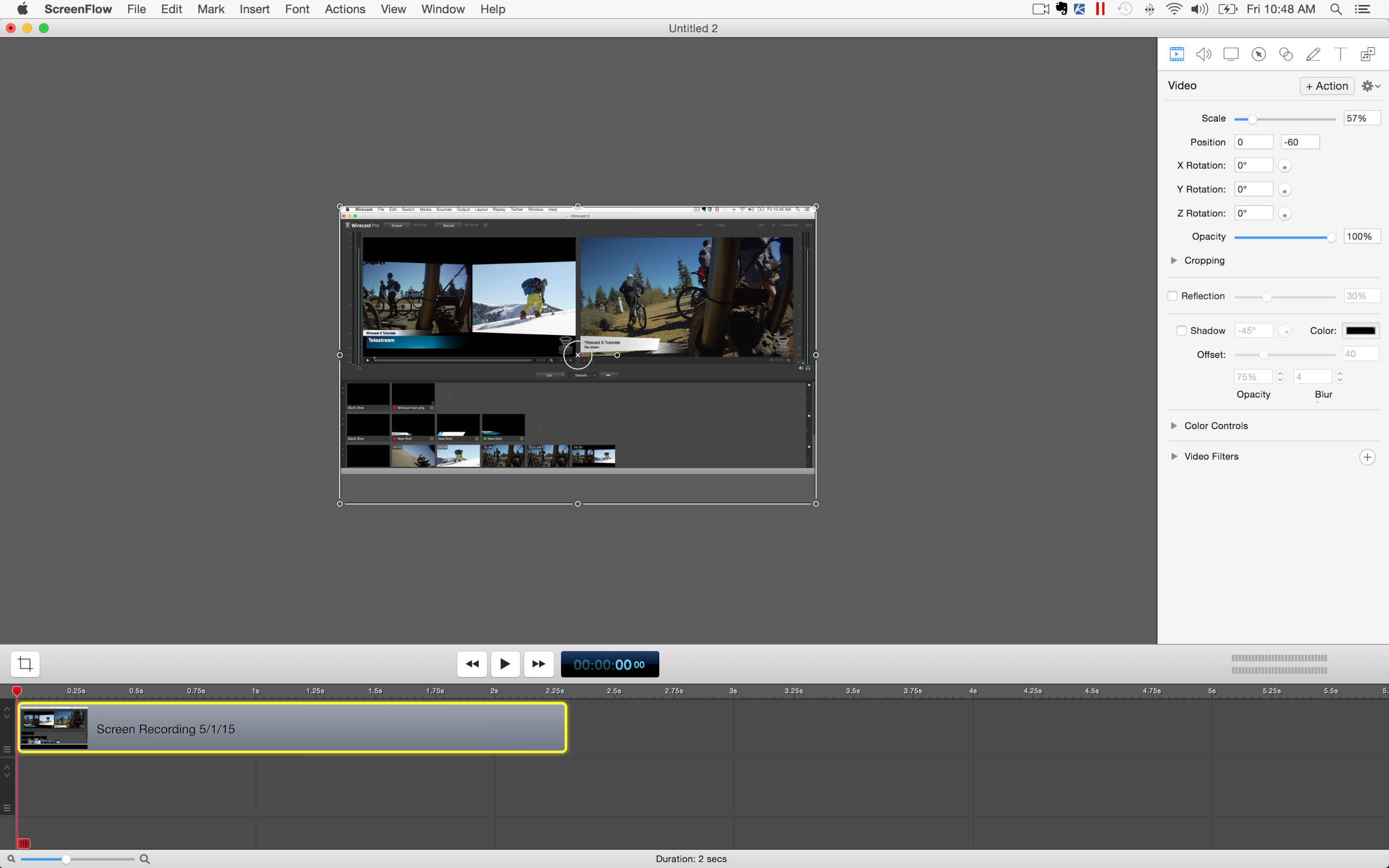1389x868 pixels.
Task: Open the Video properties tab icon
Action: [1177, 54]
